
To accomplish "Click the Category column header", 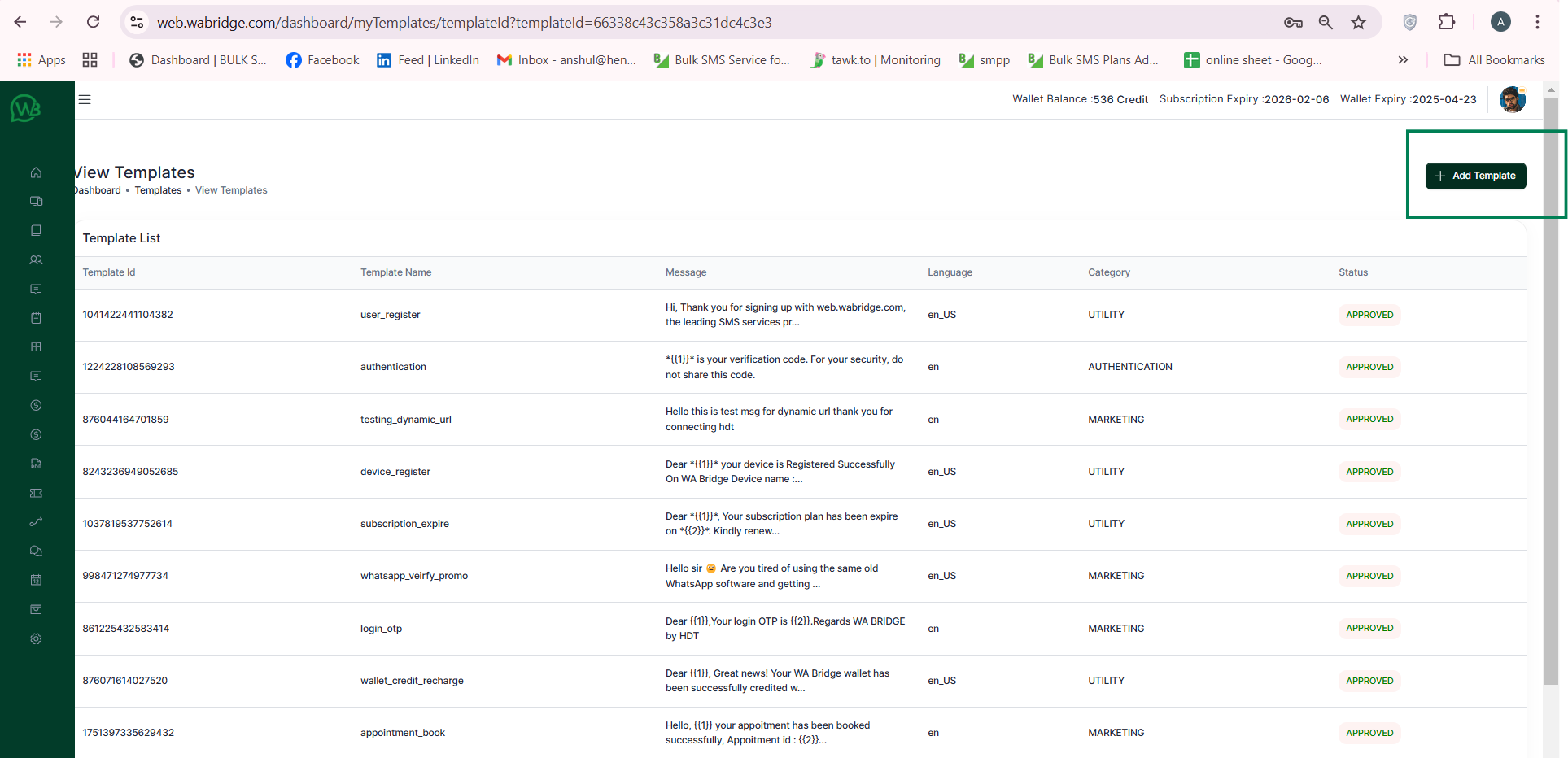I will click(x=1109, y=272).
